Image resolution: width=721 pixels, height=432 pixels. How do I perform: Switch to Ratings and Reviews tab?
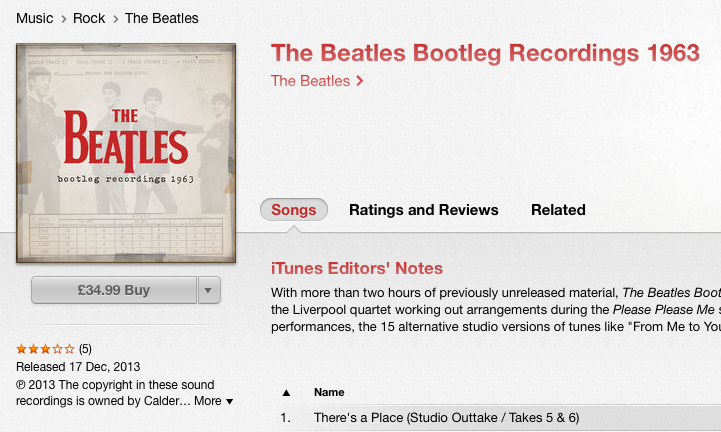pyautogui.click(x=423, y=210)
